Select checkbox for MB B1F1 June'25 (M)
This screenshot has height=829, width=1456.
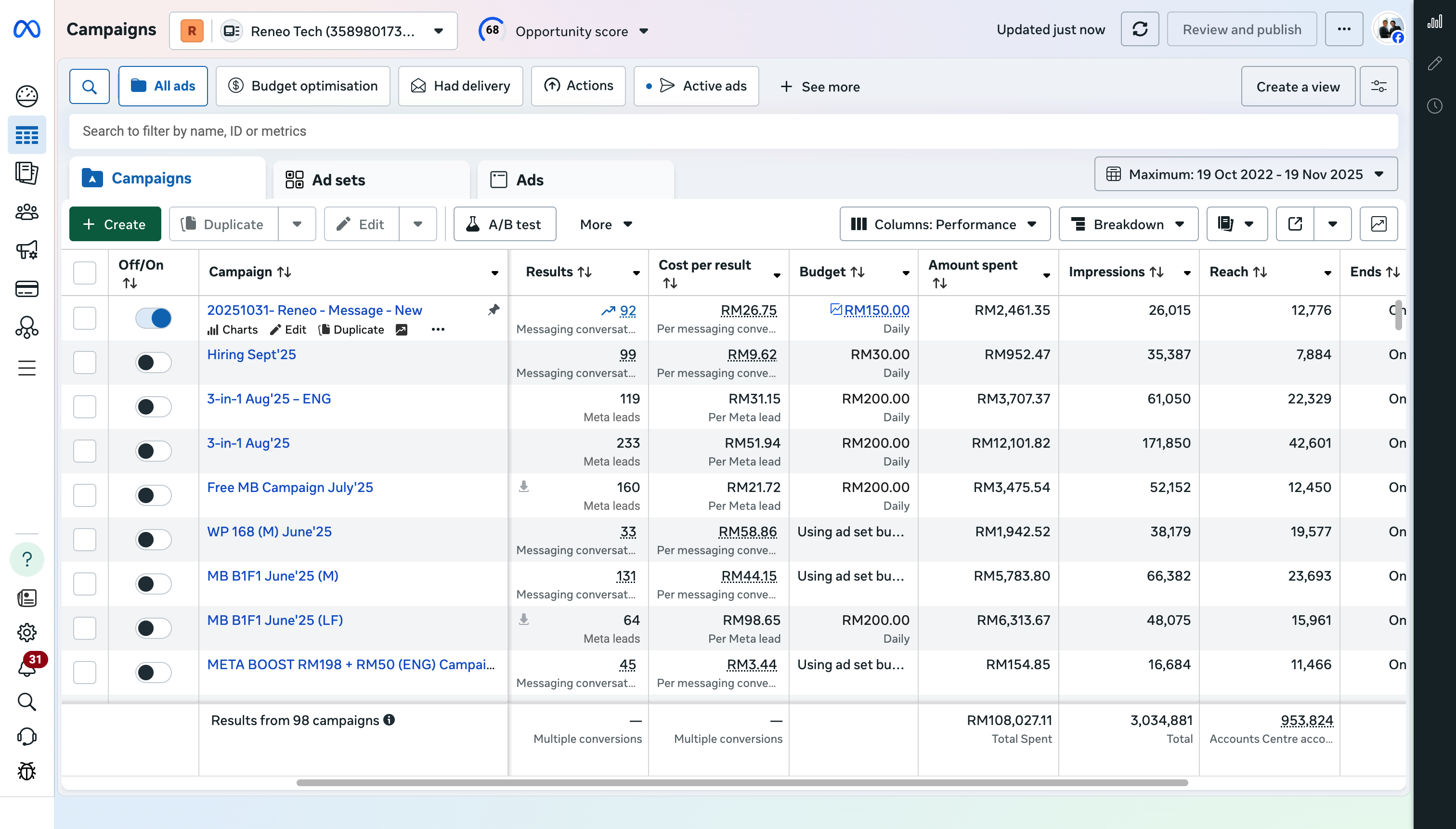pos(85,583)
